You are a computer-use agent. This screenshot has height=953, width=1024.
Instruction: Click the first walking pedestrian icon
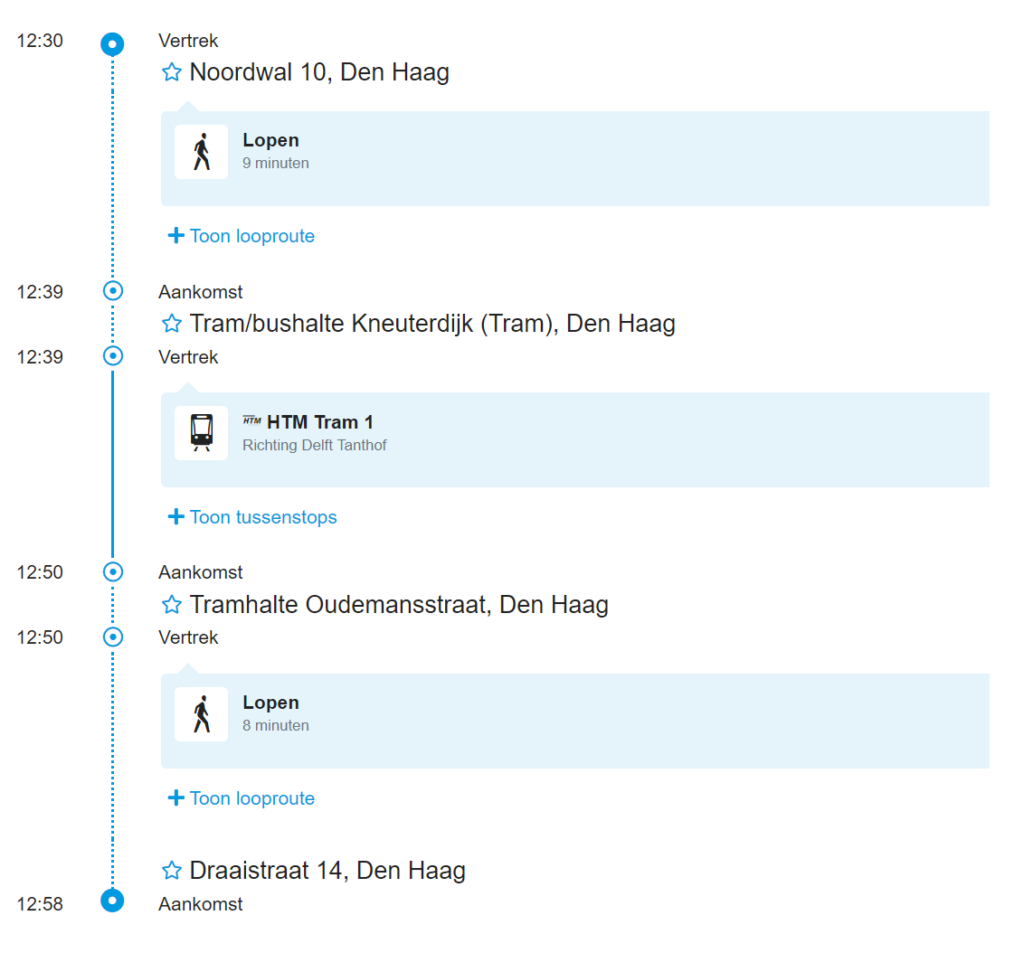click(201, 152)
